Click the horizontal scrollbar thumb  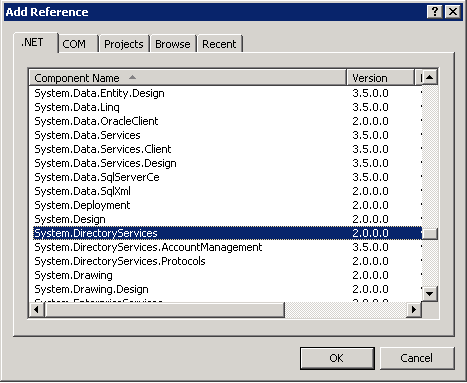click(x=165, y=310)
